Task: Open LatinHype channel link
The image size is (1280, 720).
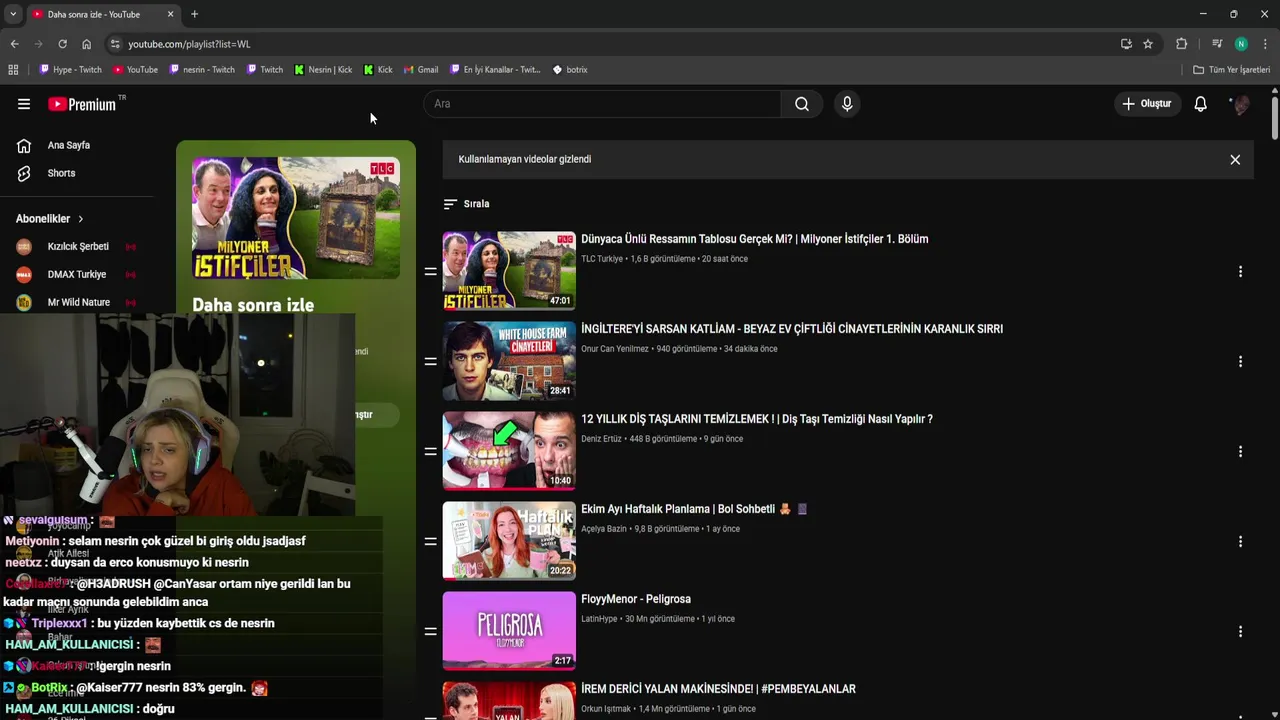Action: (x=599, y=619)
